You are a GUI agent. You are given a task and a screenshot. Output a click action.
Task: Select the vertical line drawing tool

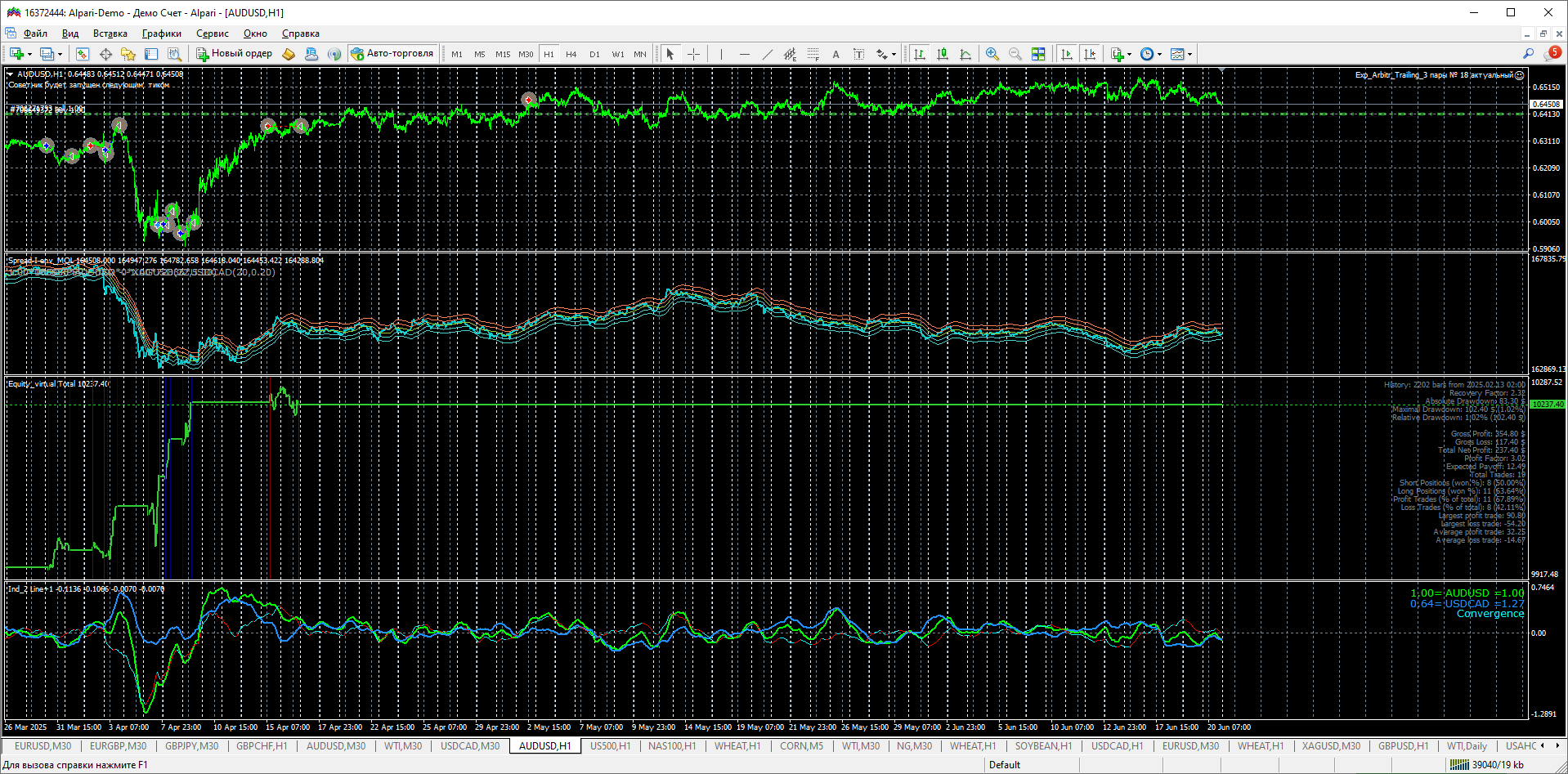pos(721,54)
